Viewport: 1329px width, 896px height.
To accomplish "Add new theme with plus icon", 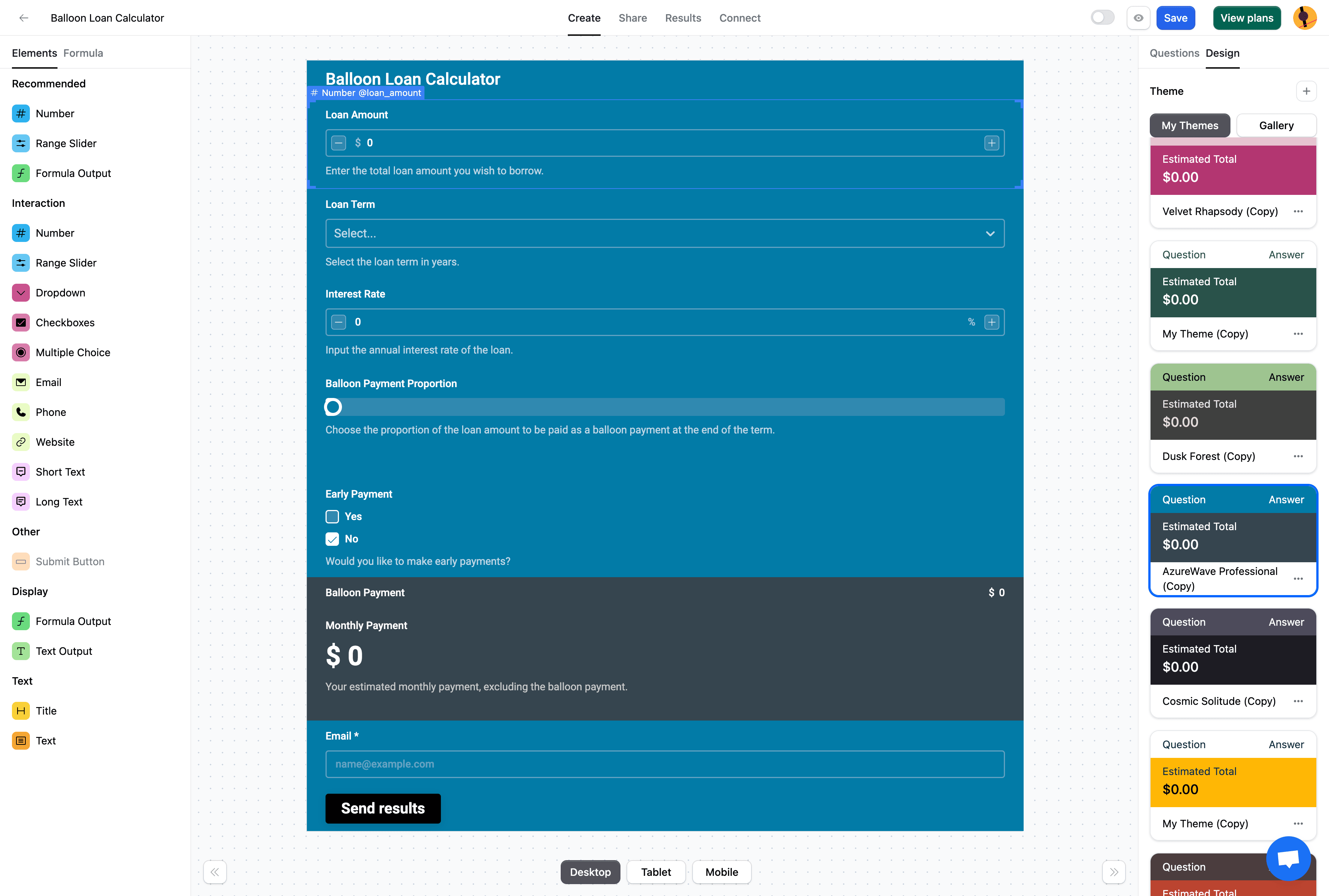I will click(x=1306, y=91).
